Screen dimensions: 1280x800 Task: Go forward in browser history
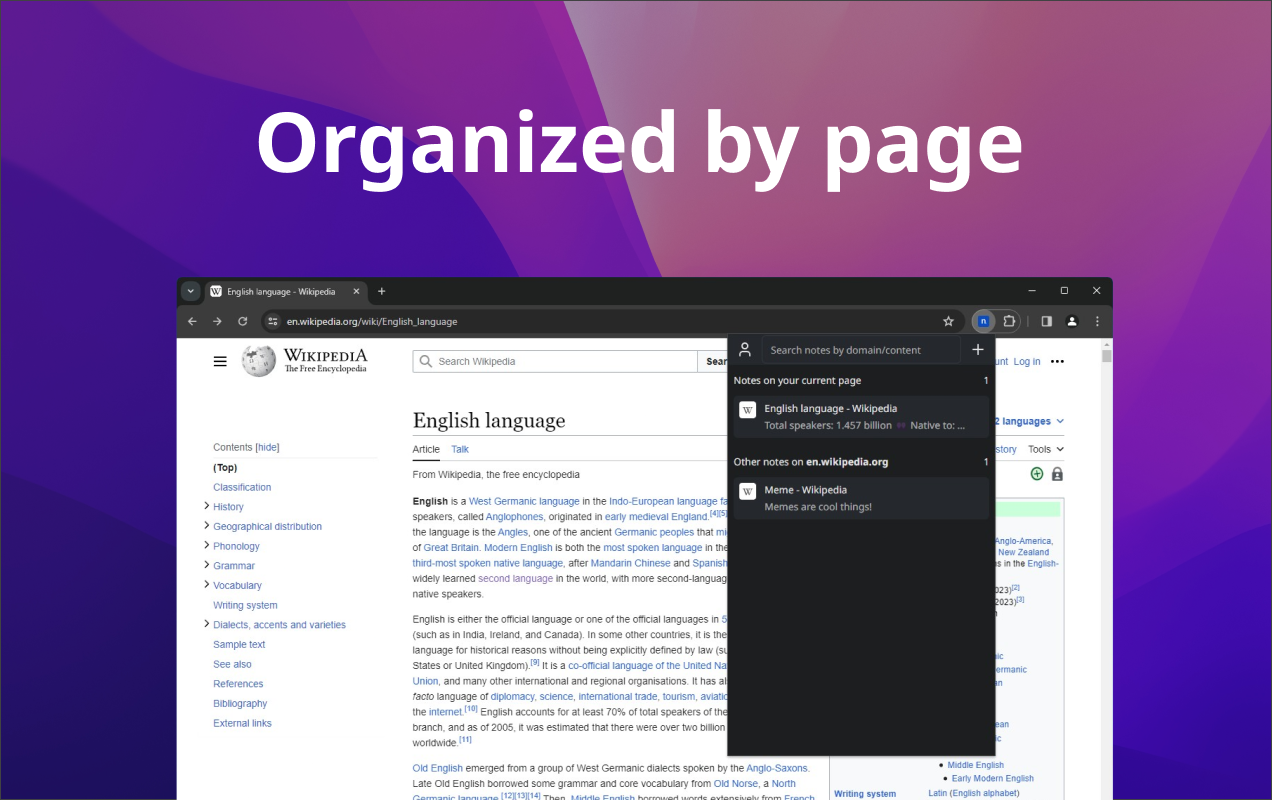click(x=217, y=321)
